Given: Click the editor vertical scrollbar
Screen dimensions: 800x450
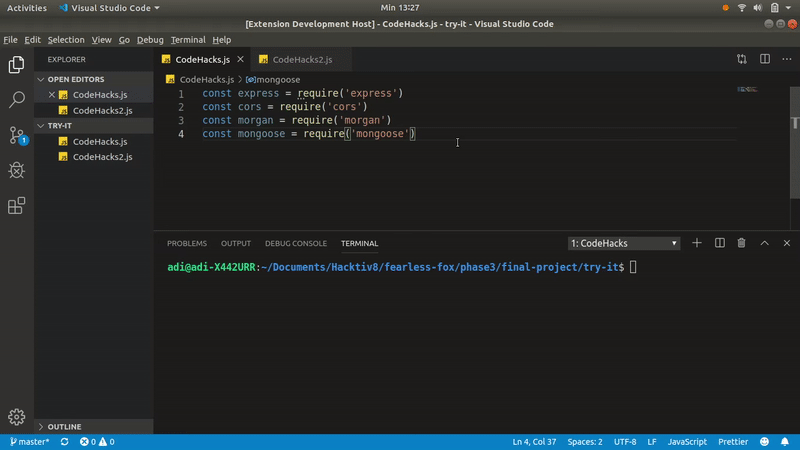Looking at the screenshot, I should (795, 143).
